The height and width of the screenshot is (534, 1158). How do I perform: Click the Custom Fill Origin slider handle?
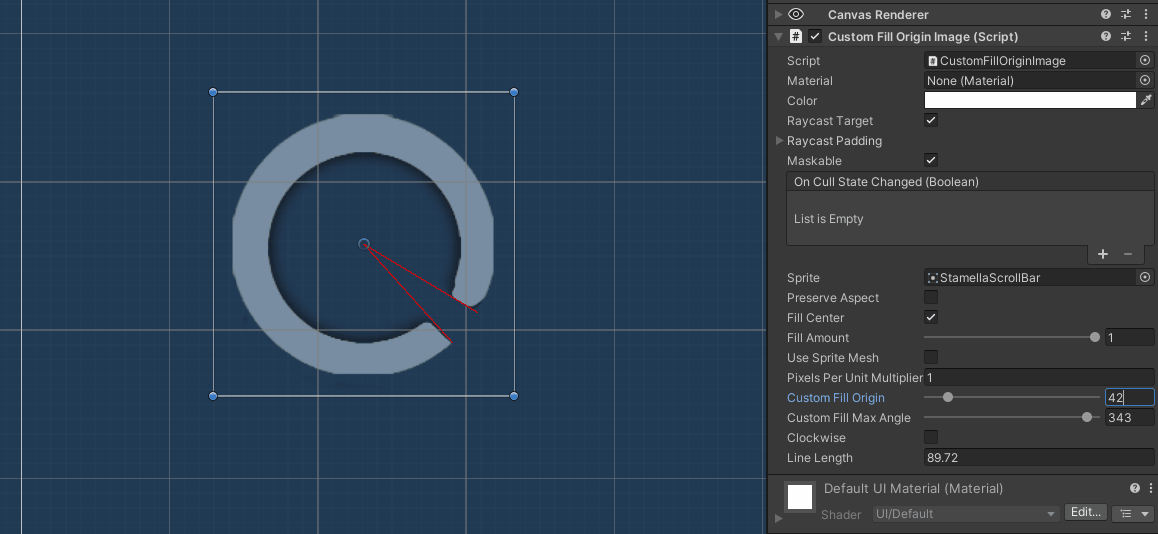(x=948, y=397)
